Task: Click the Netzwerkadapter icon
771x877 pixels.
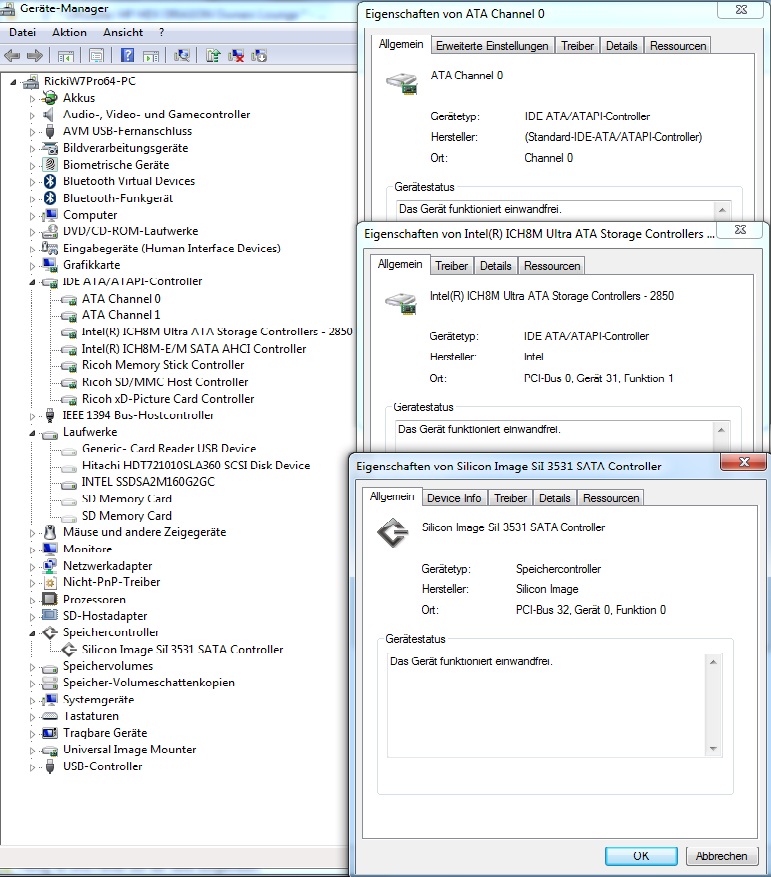Action: point(50,565)
